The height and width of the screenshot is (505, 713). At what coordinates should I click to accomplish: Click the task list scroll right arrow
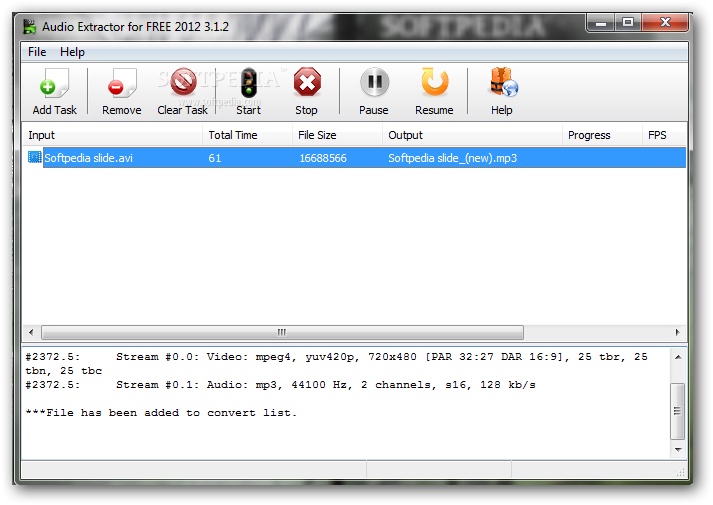point(678,332)
